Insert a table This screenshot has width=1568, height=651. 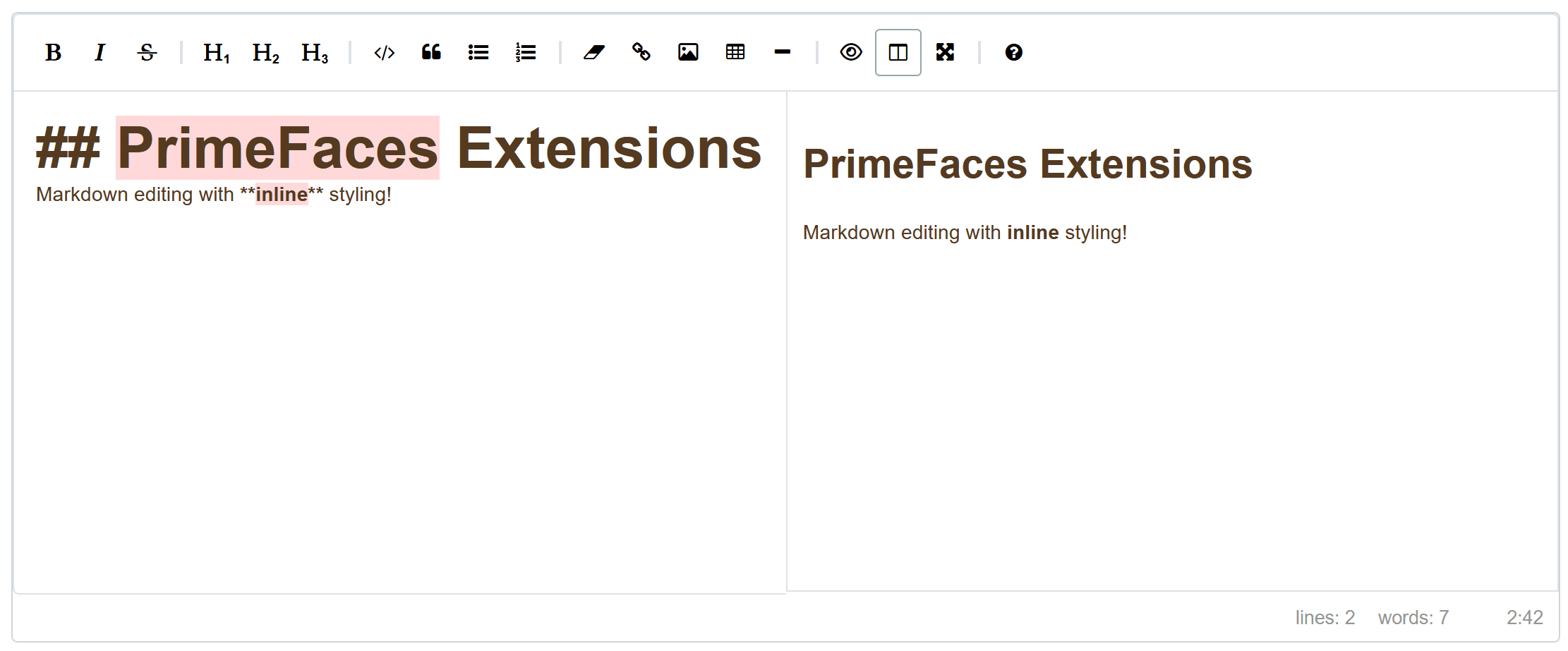[x=735, y=52]
